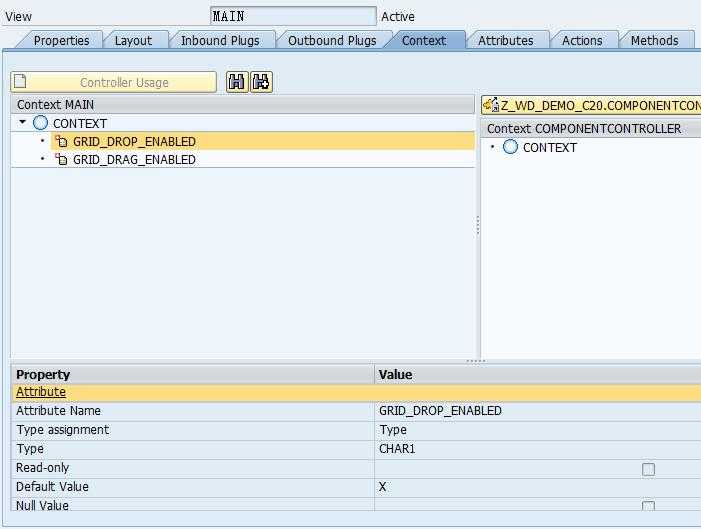The height and width of the screenshot is (529, 701).
Task: Select GRID_DRAG_ENABLED tree row
Action: point(243,159)
